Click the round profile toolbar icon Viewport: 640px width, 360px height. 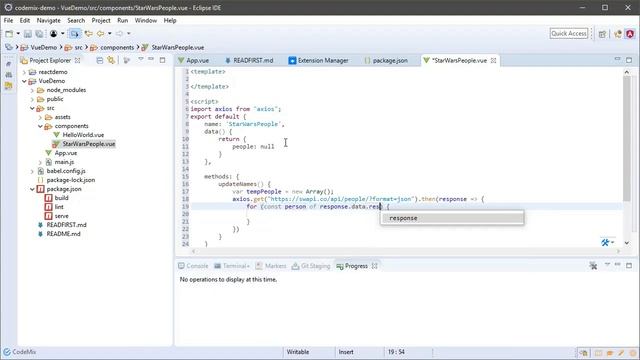point(53,33)
